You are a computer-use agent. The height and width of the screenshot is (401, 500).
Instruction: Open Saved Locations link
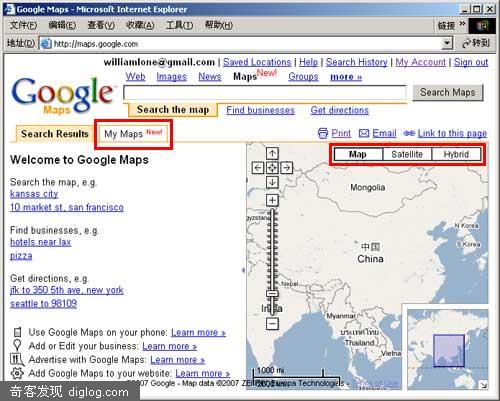[257, 62]
